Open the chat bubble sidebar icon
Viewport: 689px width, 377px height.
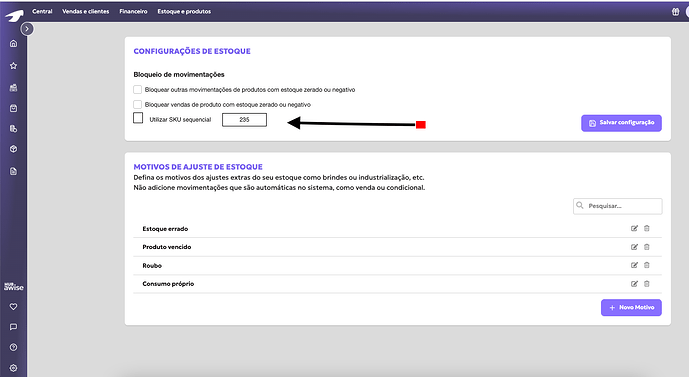click(x=14, y=327)
